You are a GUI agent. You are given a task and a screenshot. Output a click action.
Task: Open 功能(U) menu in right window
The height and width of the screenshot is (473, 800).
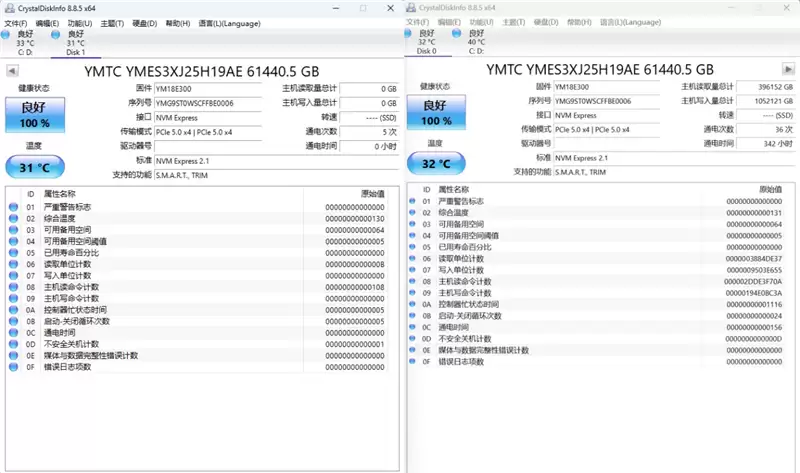coord(481,22)
